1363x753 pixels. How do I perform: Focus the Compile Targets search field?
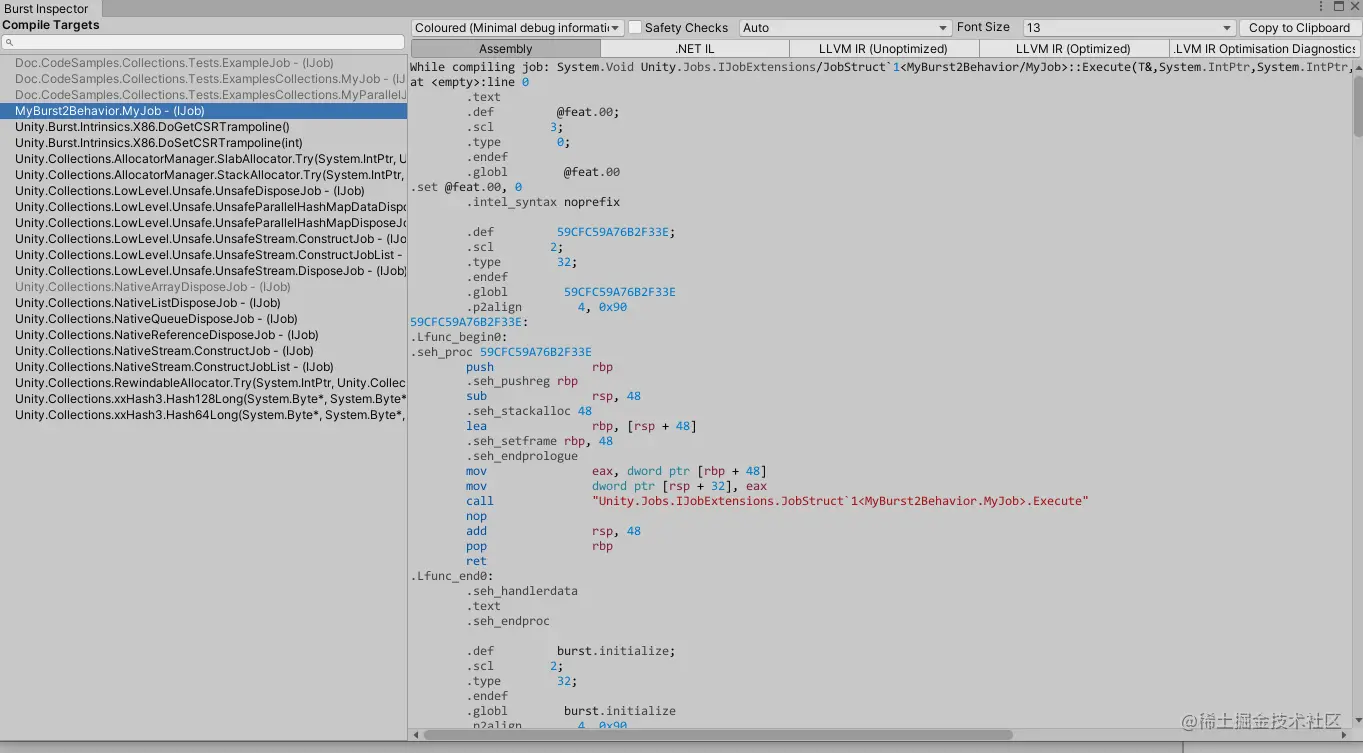pyautogui.click(x=203, y=42)
